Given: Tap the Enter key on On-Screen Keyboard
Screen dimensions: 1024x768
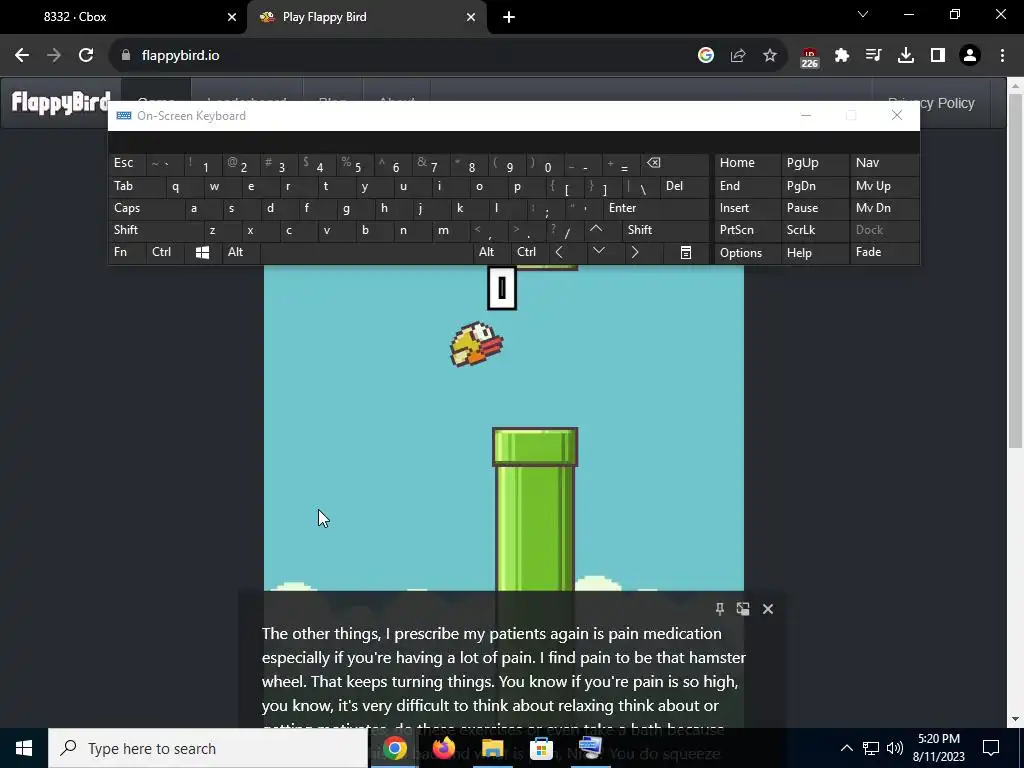Looking at the screenshot, I should coord(656,208).
